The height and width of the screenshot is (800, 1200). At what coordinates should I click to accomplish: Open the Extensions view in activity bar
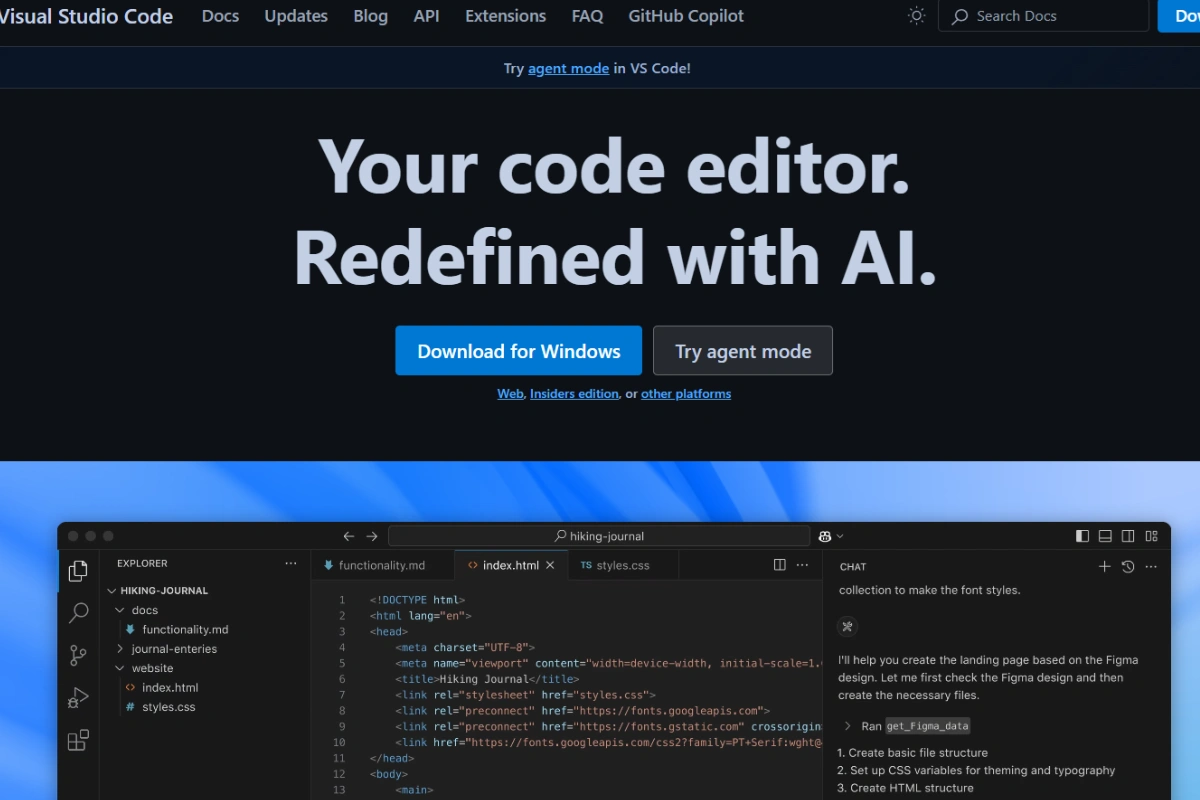point(78,741)
